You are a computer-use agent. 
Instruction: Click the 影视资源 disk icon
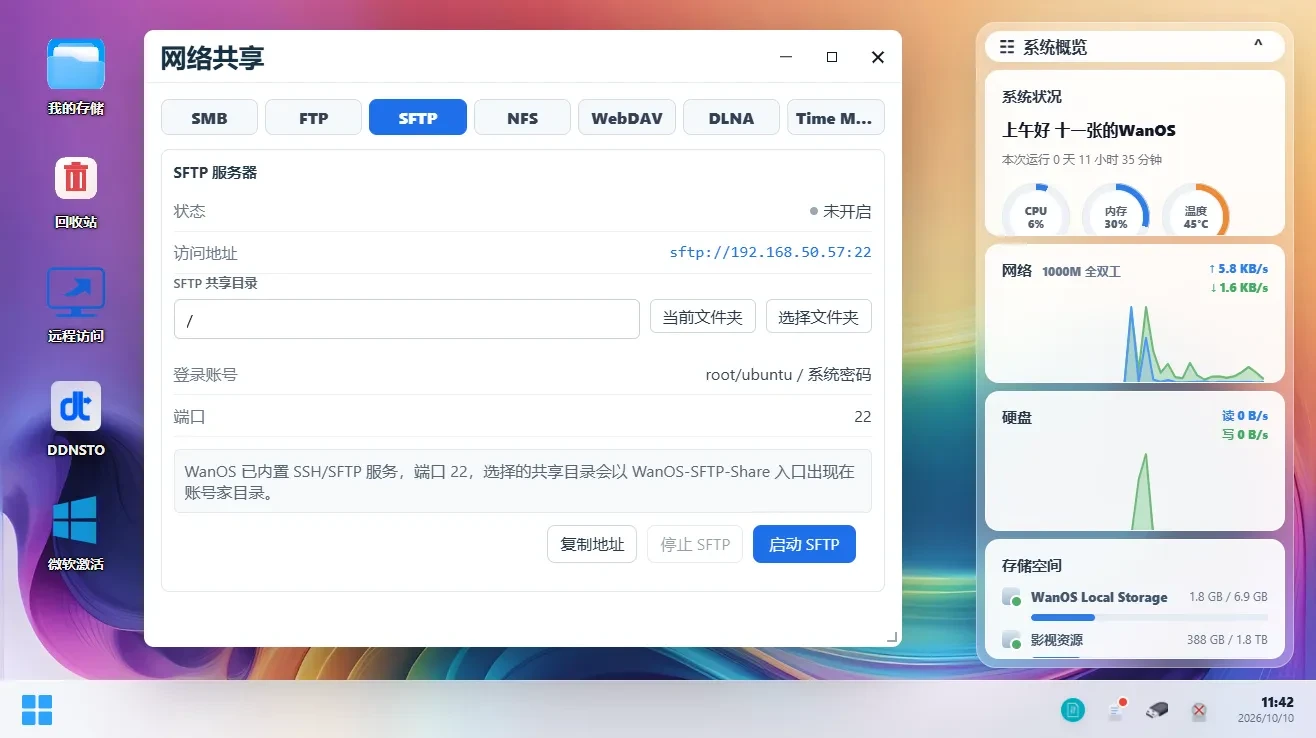(1012, 640)
